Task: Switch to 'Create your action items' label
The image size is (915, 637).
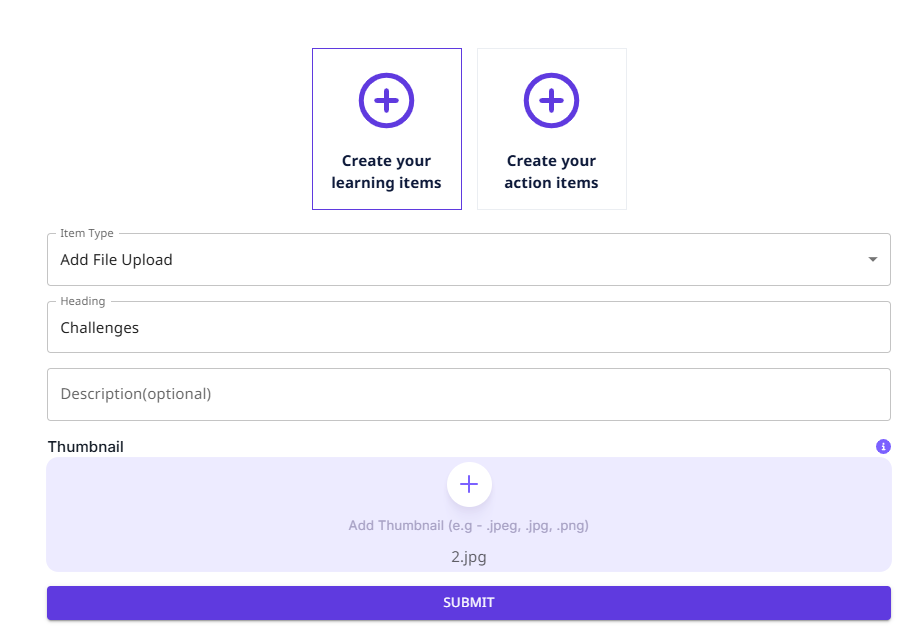Action: tap(551, 172)
